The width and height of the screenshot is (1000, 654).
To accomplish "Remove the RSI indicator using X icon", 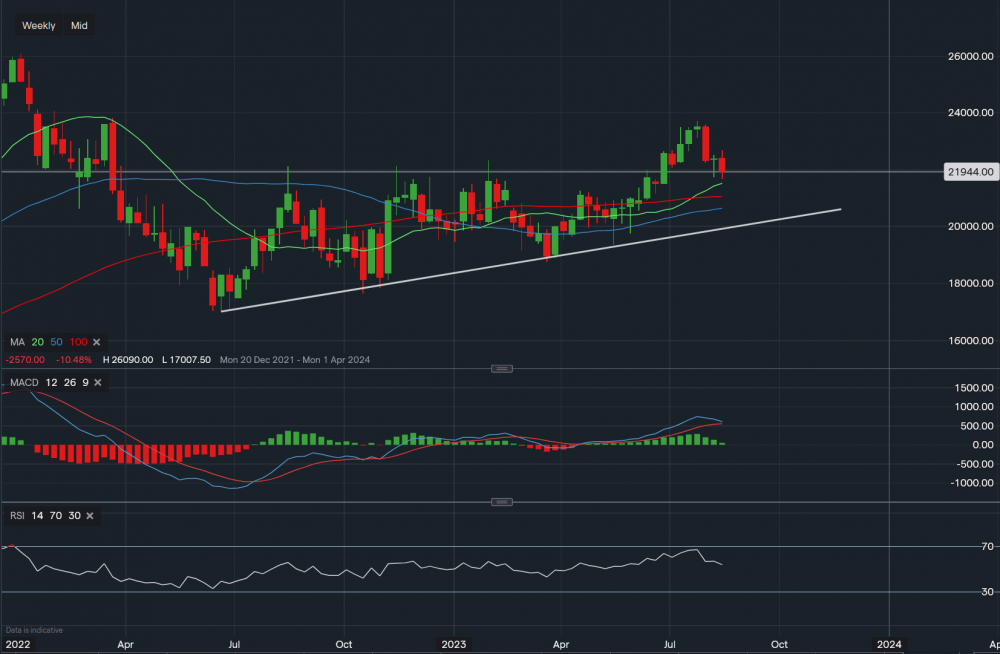I will (x=90, y=516).
